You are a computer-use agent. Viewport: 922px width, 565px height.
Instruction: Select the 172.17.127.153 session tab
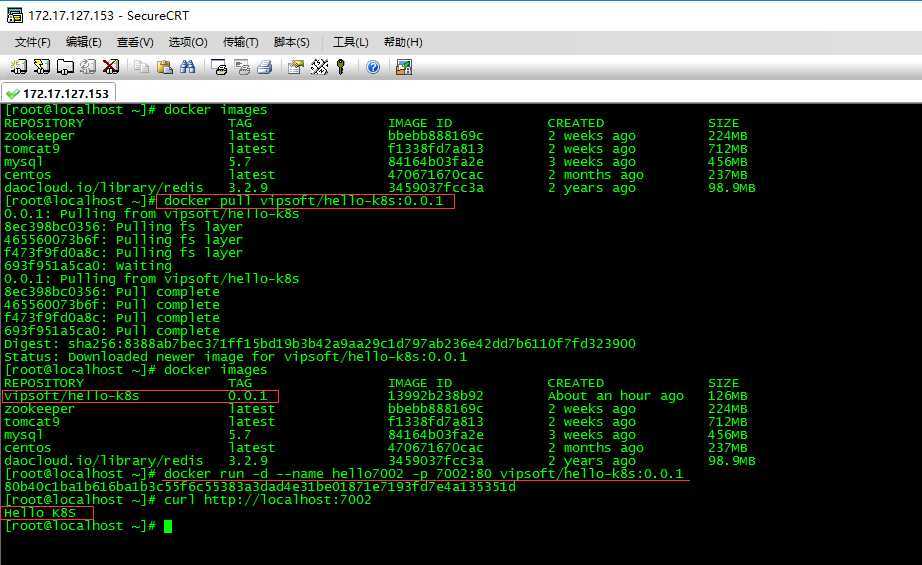coord(59,93)
